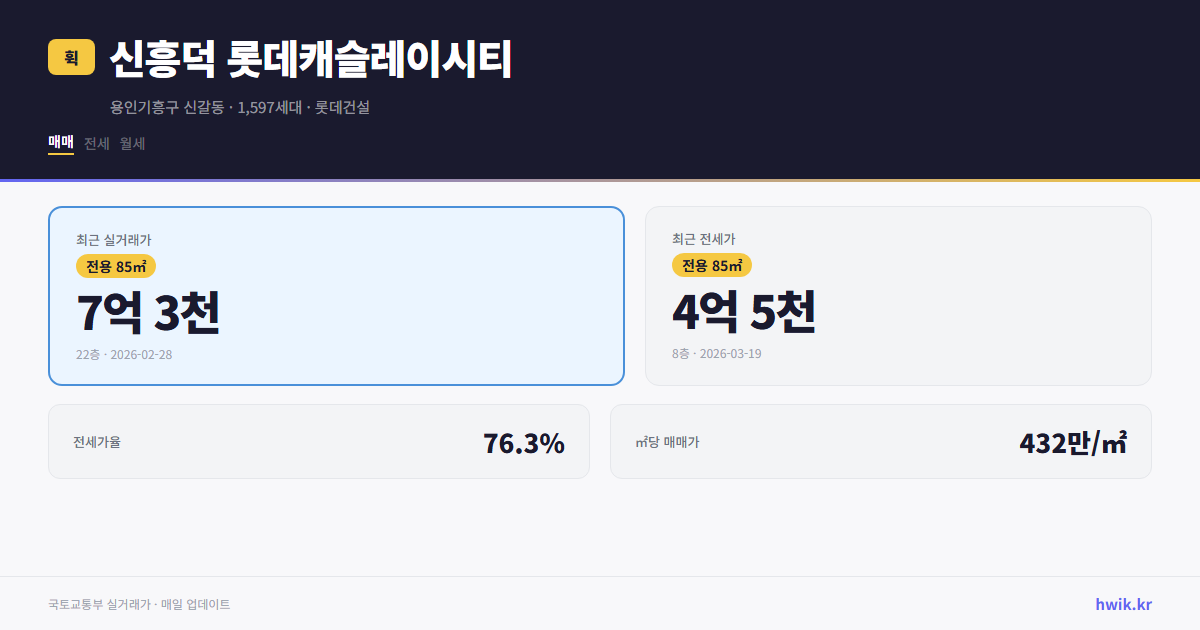The height and width of the screenshot is (630, 1200).
Task: Click the 432만/㎡ price per area value
Action: [x=1076, y=440]
